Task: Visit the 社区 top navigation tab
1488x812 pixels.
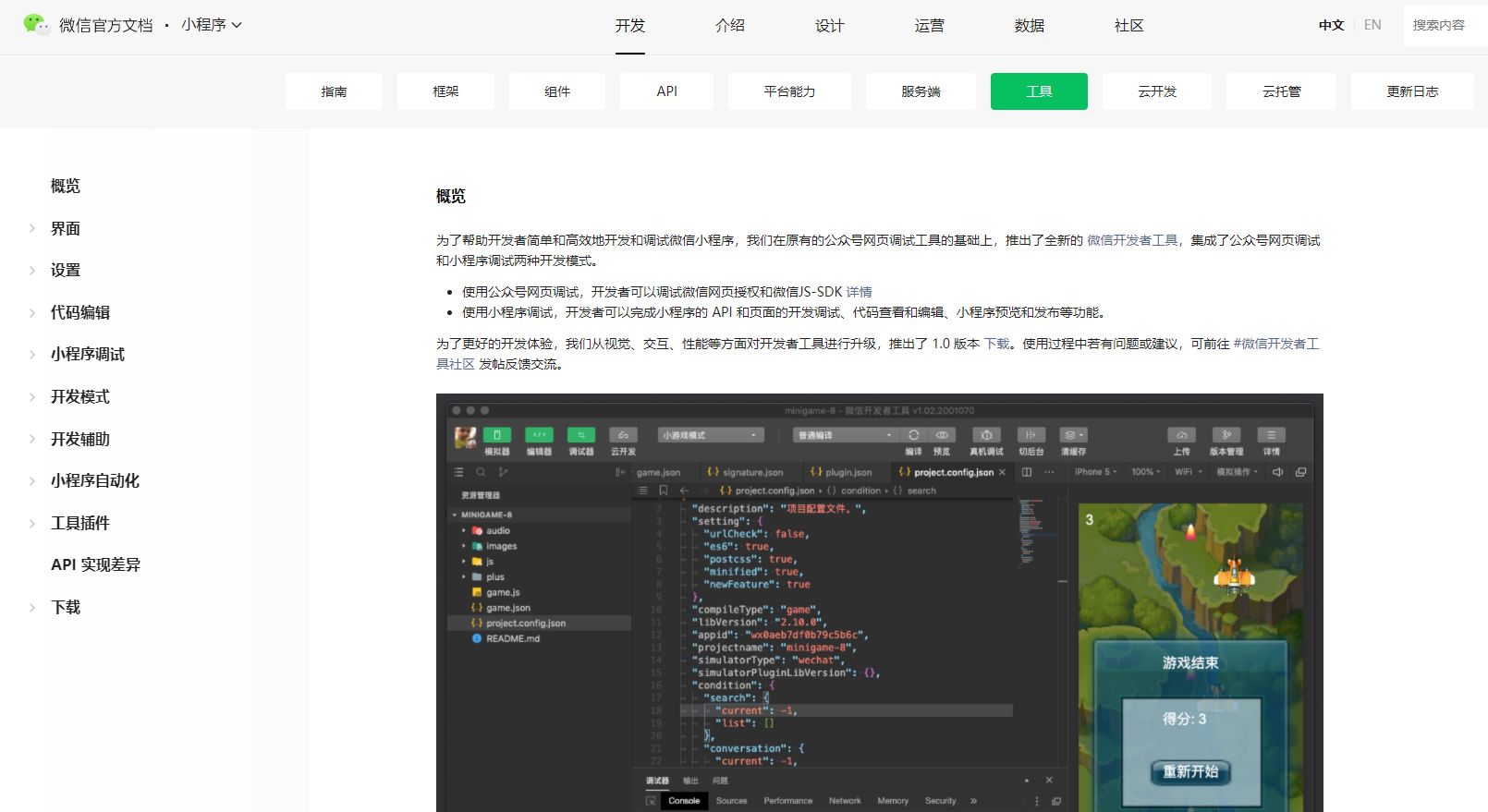Action: (1129, 26)
